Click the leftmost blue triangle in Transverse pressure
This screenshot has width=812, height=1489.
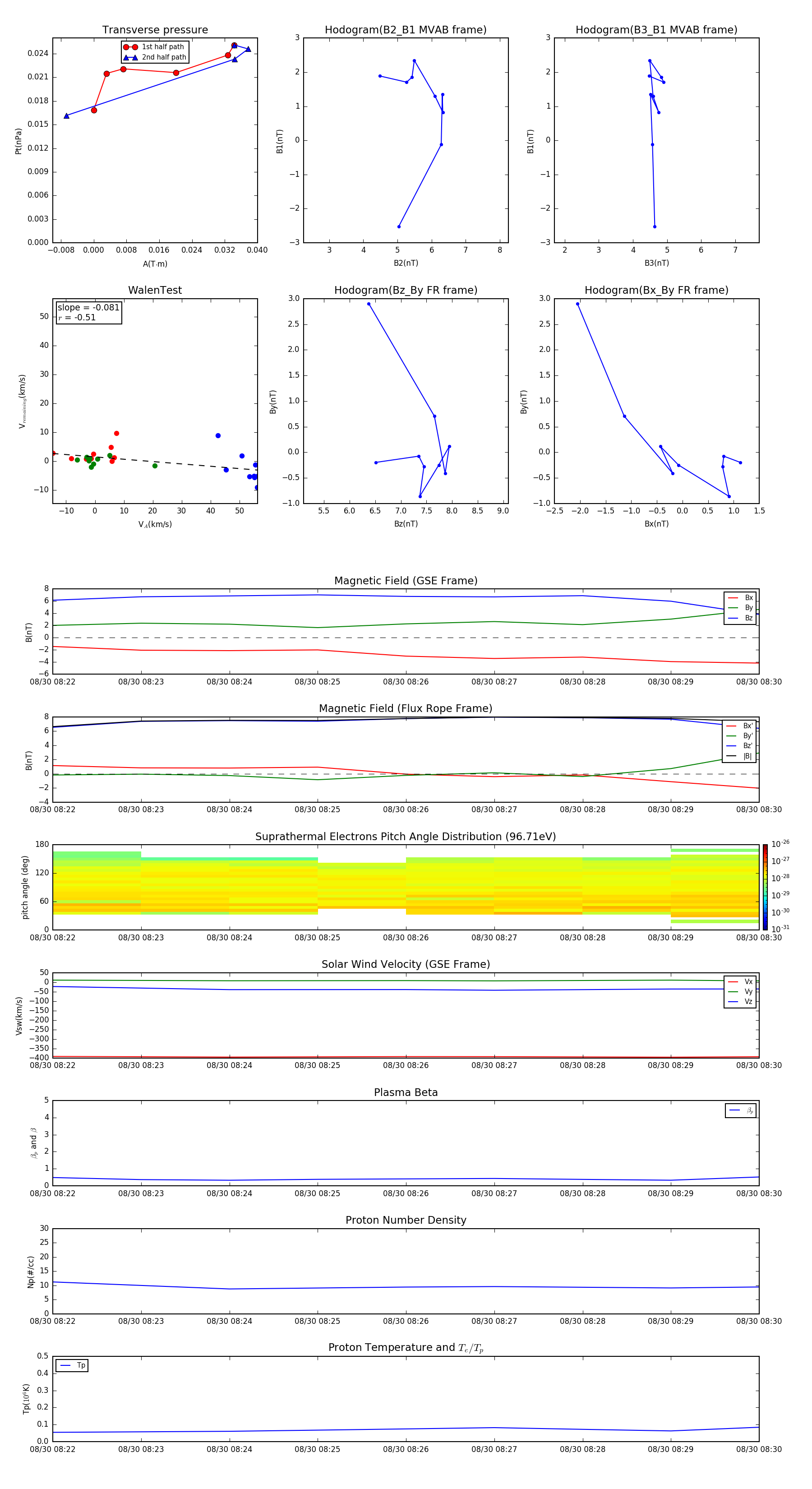[x=66, y=116]
